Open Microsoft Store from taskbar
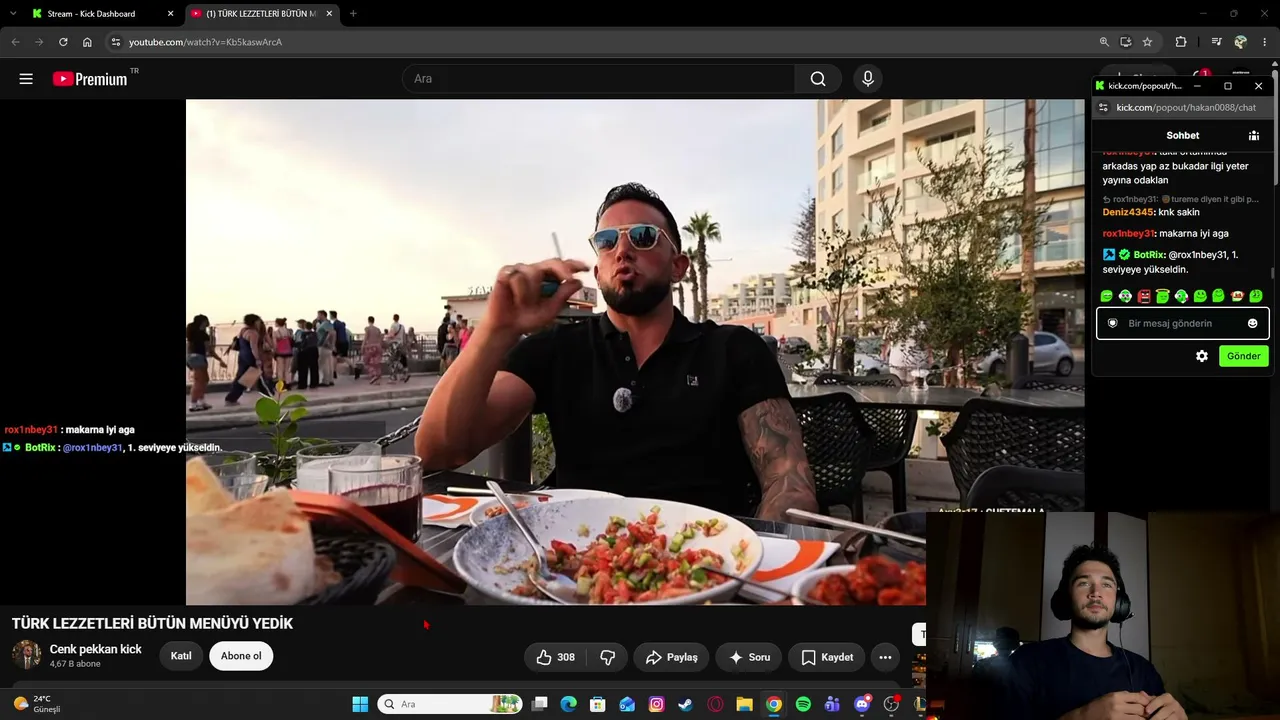The width and height of the screenshot is (1280, 720). pyautogui.click(x=598, y=704)
